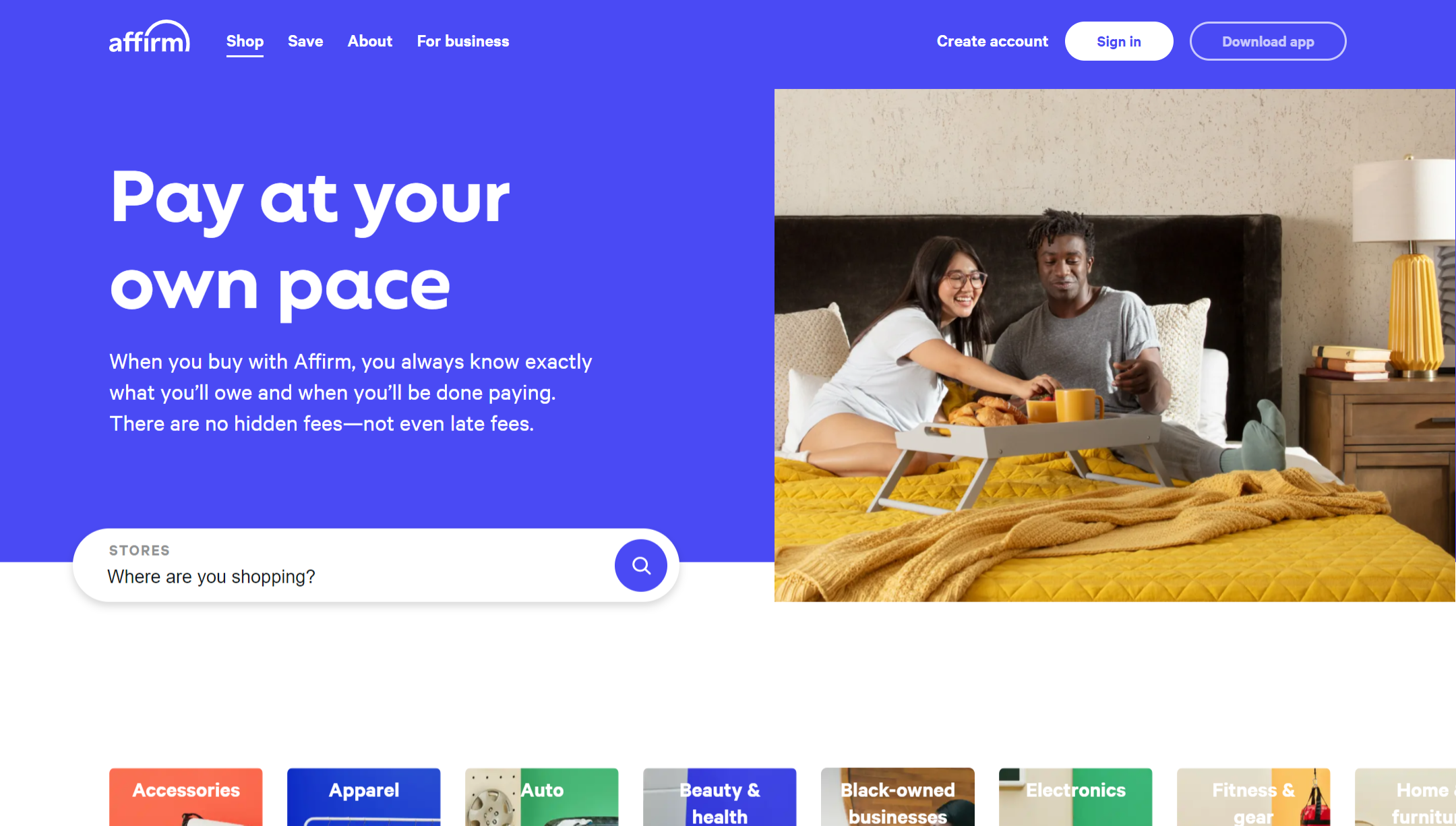
Task: Open the For business section
Action: pos(463,41)
